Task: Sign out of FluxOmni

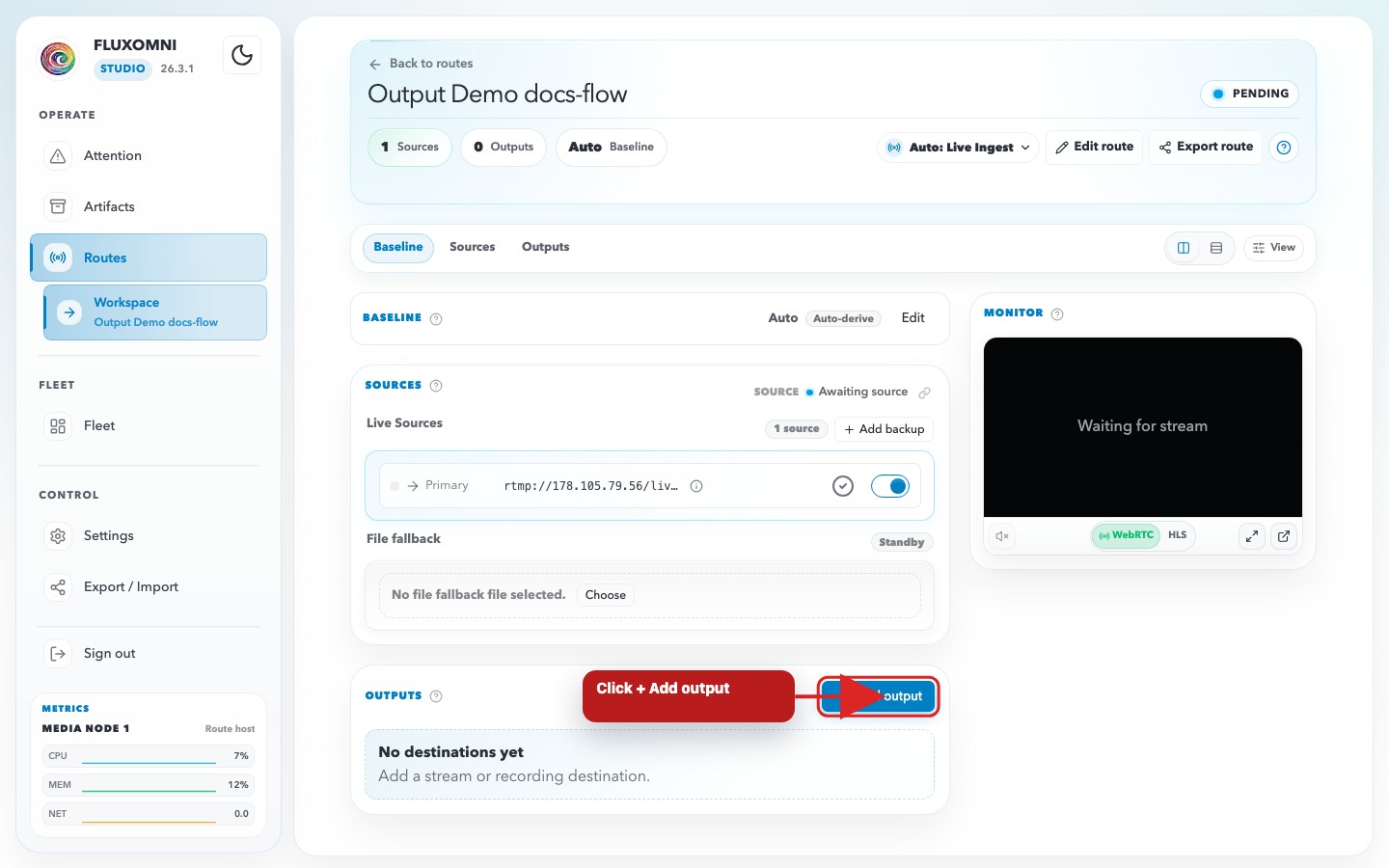Action: tap(149, 654)
